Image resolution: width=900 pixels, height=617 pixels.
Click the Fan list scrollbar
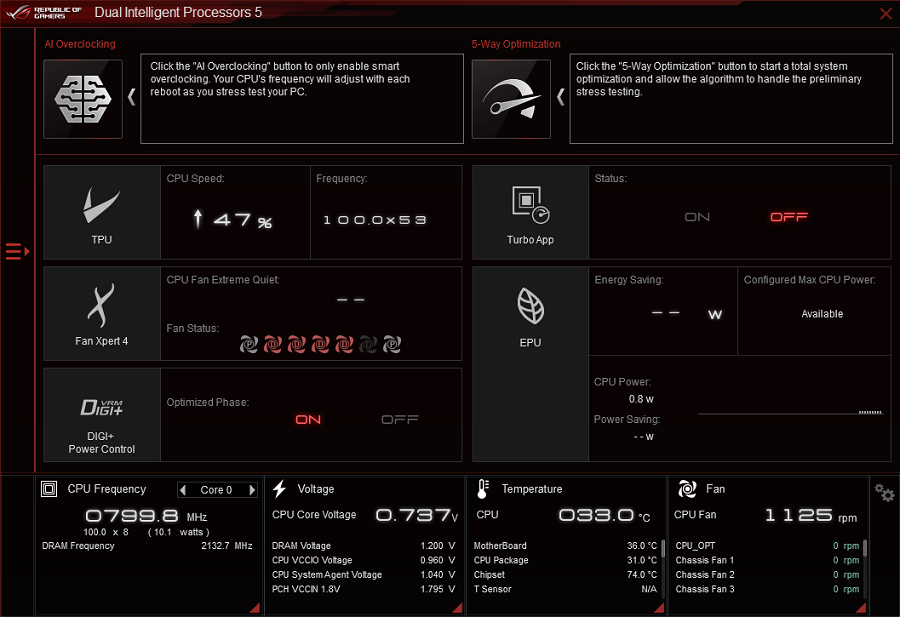(x=865, y=548)
